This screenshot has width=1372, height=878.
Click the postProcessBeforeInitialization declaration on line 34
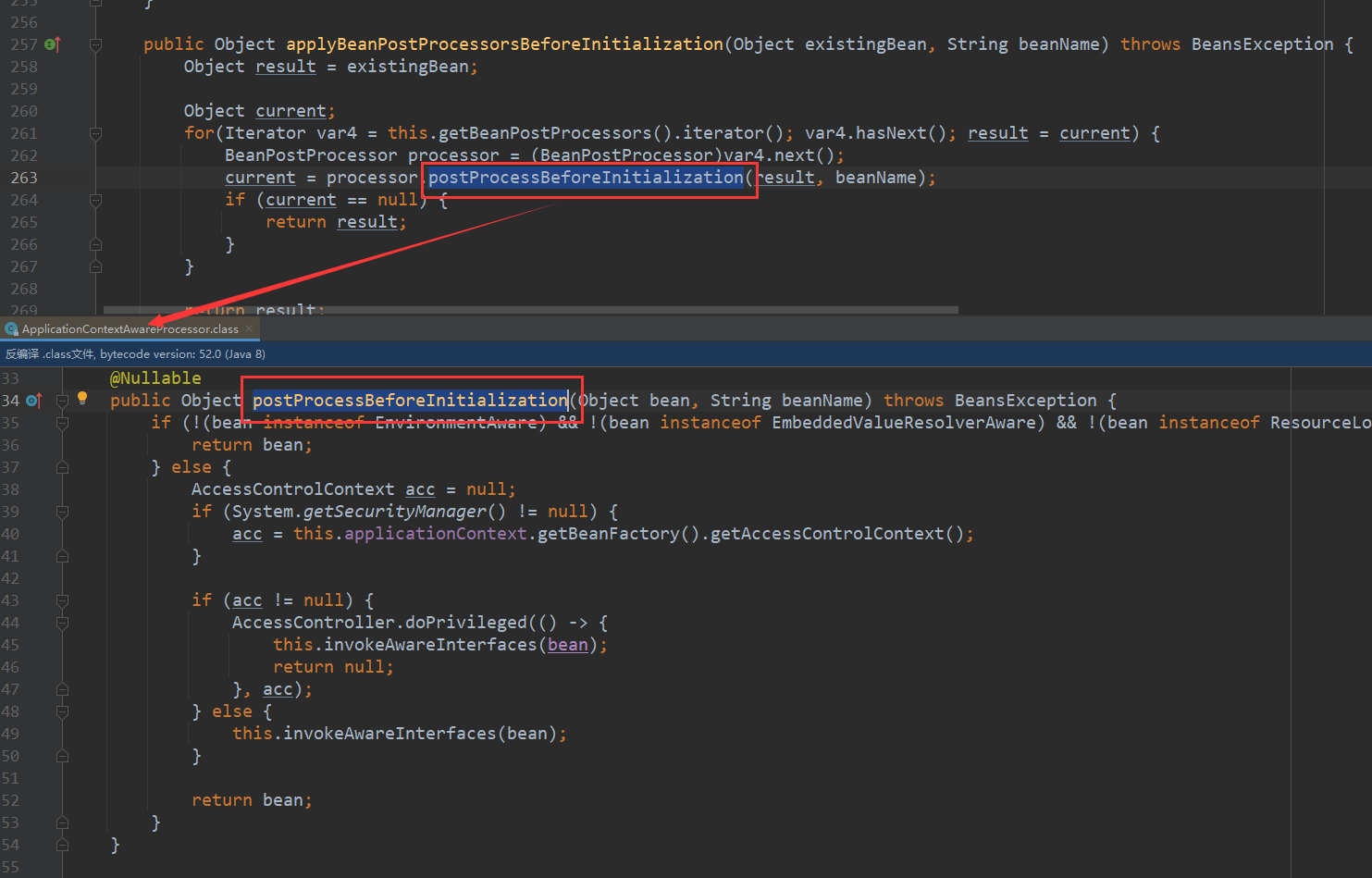[x=410, y=401]
